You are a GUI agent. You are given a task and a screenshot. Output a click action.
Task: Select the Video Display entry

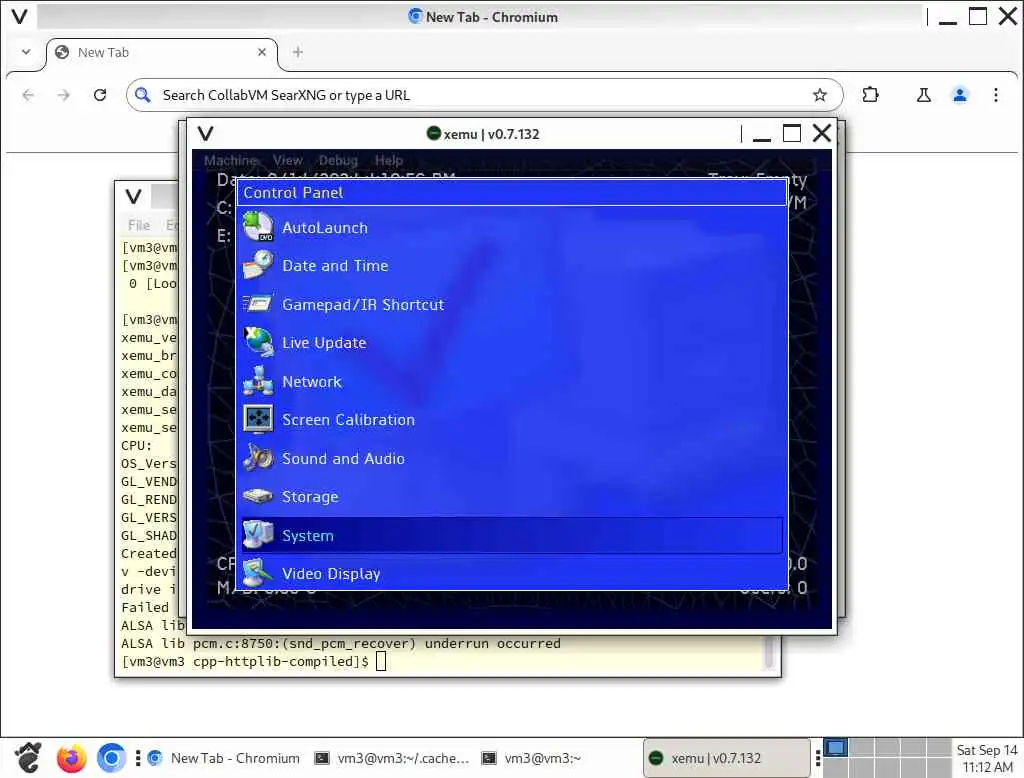click(x=512, y=574)
